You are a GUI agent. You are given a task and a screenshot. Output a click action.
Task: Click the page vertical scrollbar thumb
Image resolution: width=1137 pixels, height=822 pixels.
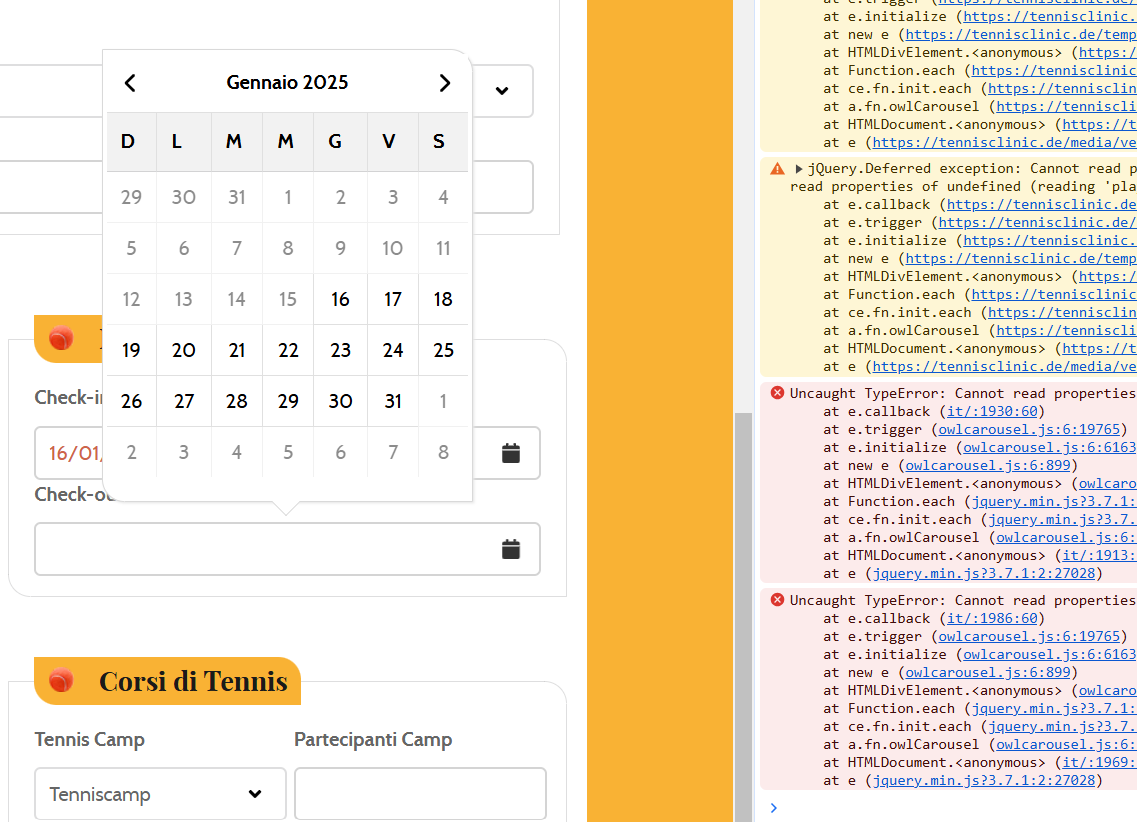click(x=743, y=617)
